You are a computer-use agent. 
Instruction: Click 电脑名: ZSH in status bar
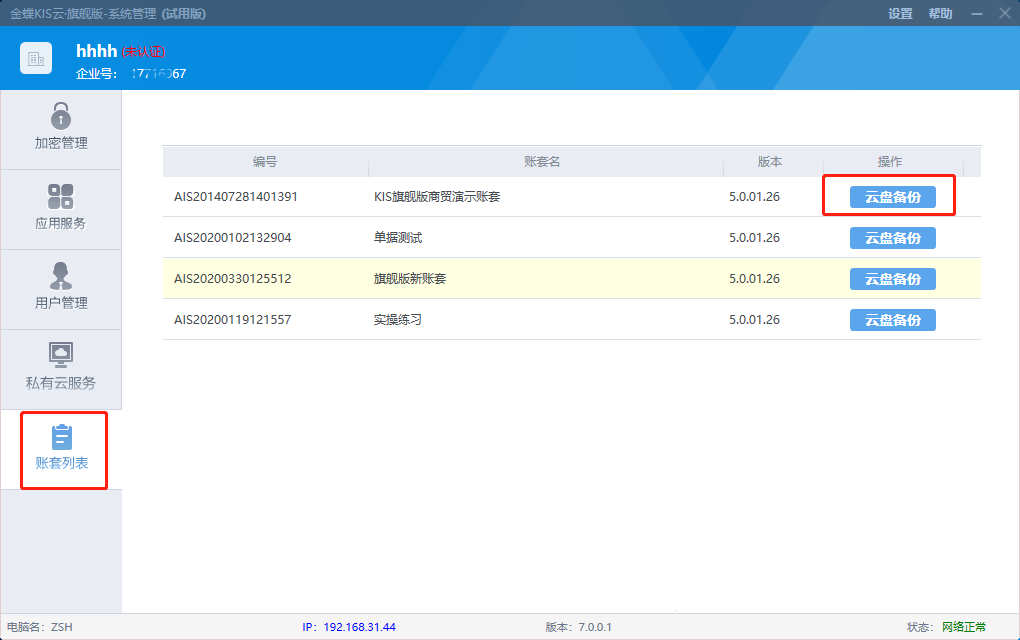40,627
